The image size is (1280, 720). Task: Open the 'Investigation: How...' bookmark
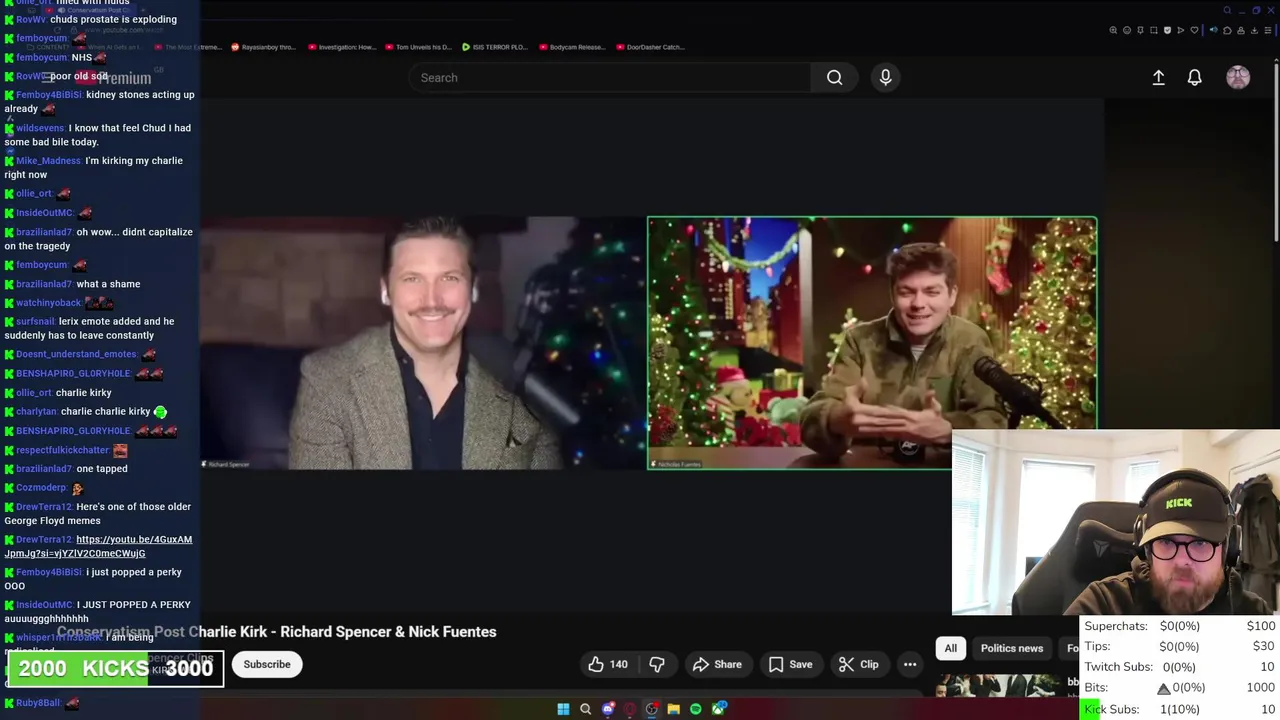click(342, 47)
